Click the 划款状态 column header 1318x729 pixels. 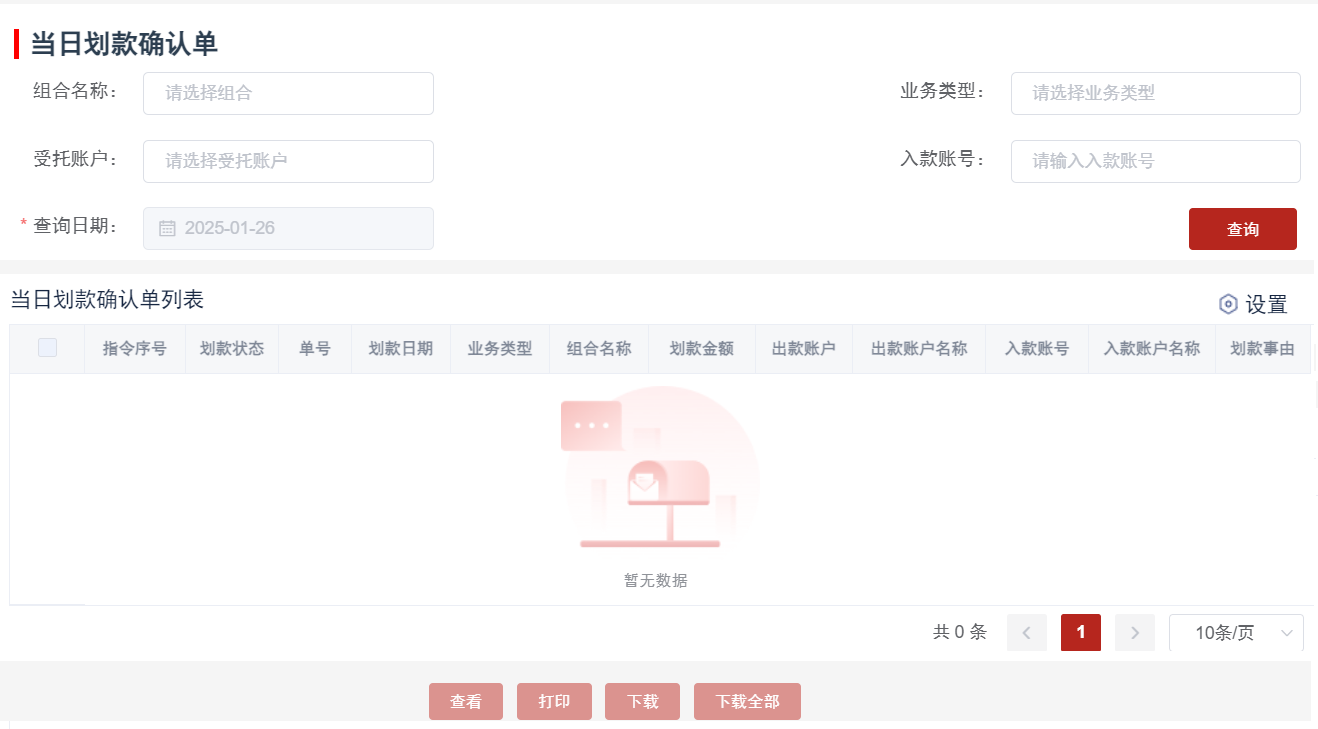point(231,349)
